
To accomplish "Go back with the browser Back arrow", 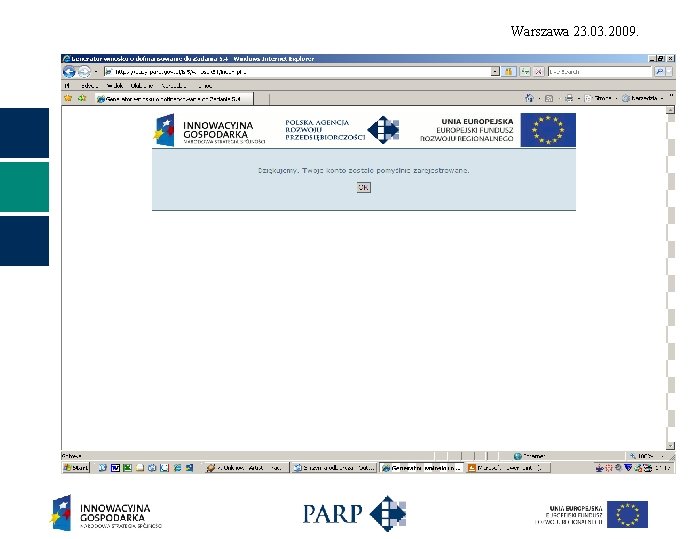I will 69,71.
